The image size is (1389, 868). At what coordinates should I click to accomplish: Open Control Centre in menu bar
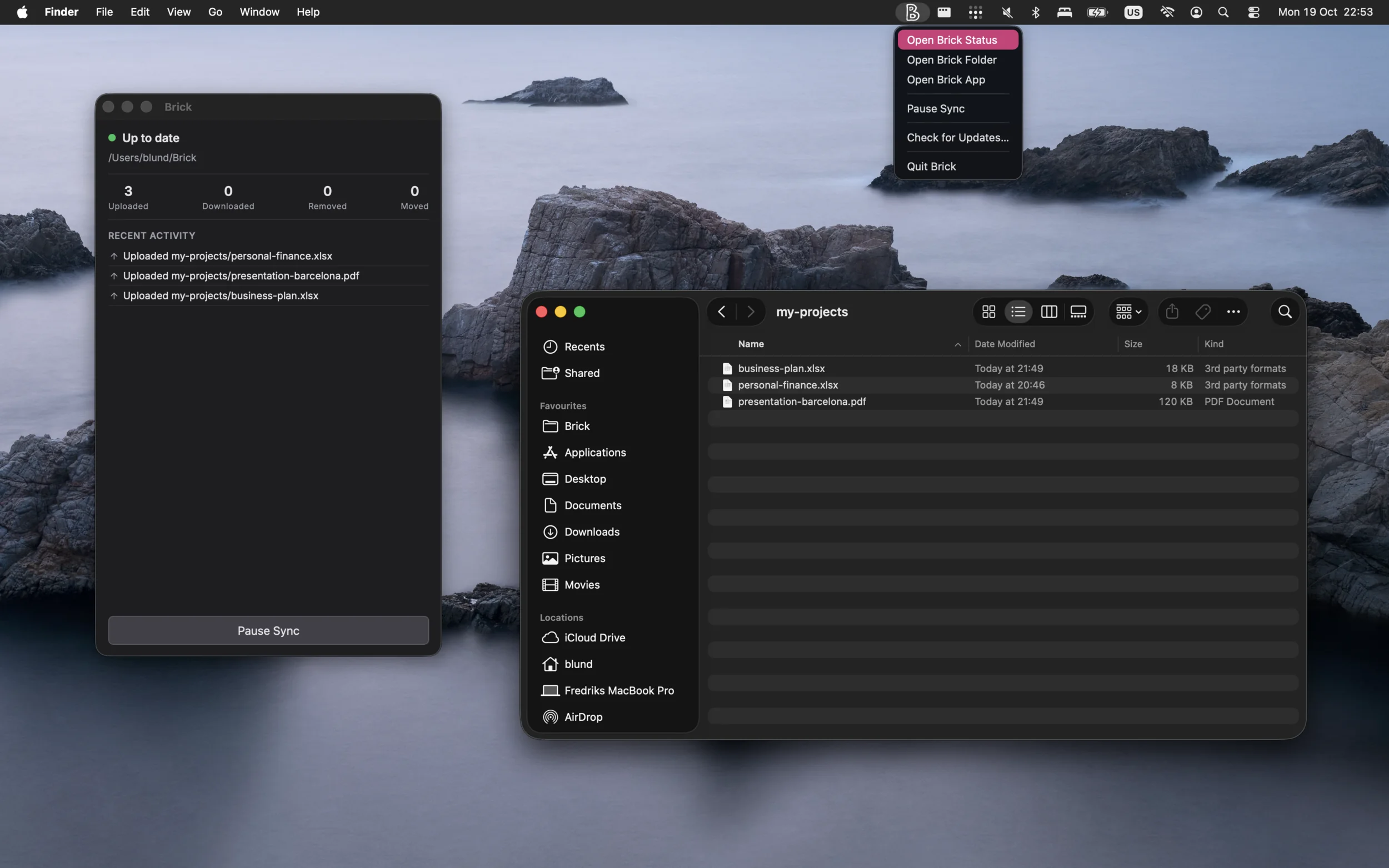1253,12
